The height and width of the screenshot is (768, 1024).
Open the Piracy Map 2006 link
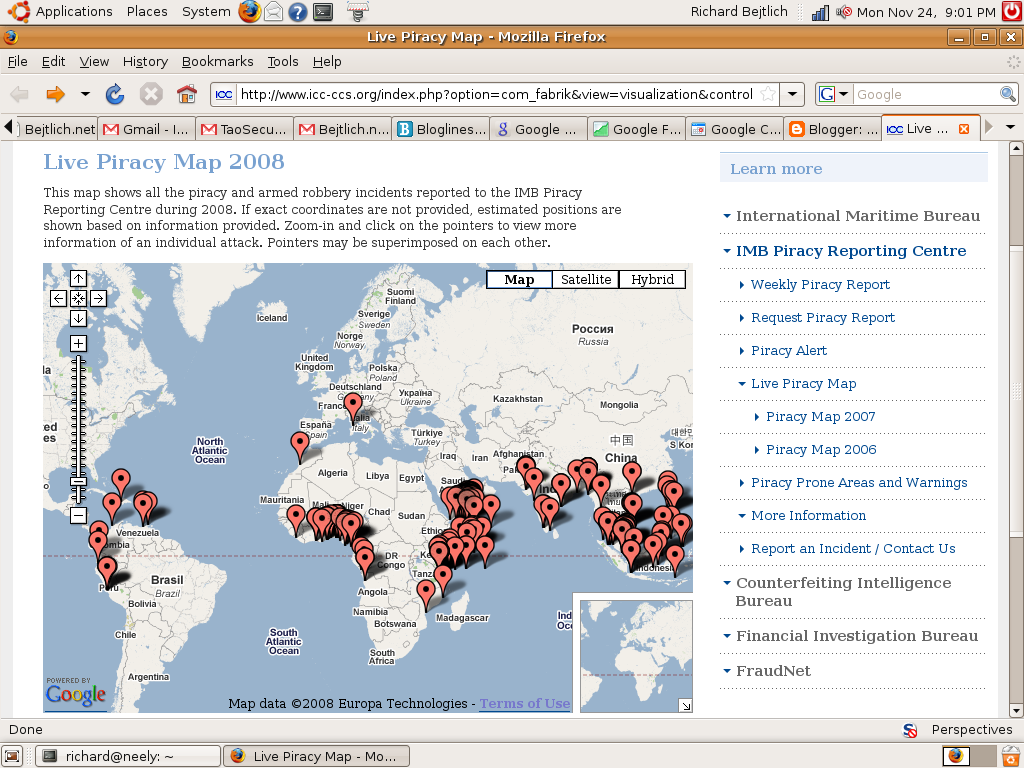click(821, 450)
